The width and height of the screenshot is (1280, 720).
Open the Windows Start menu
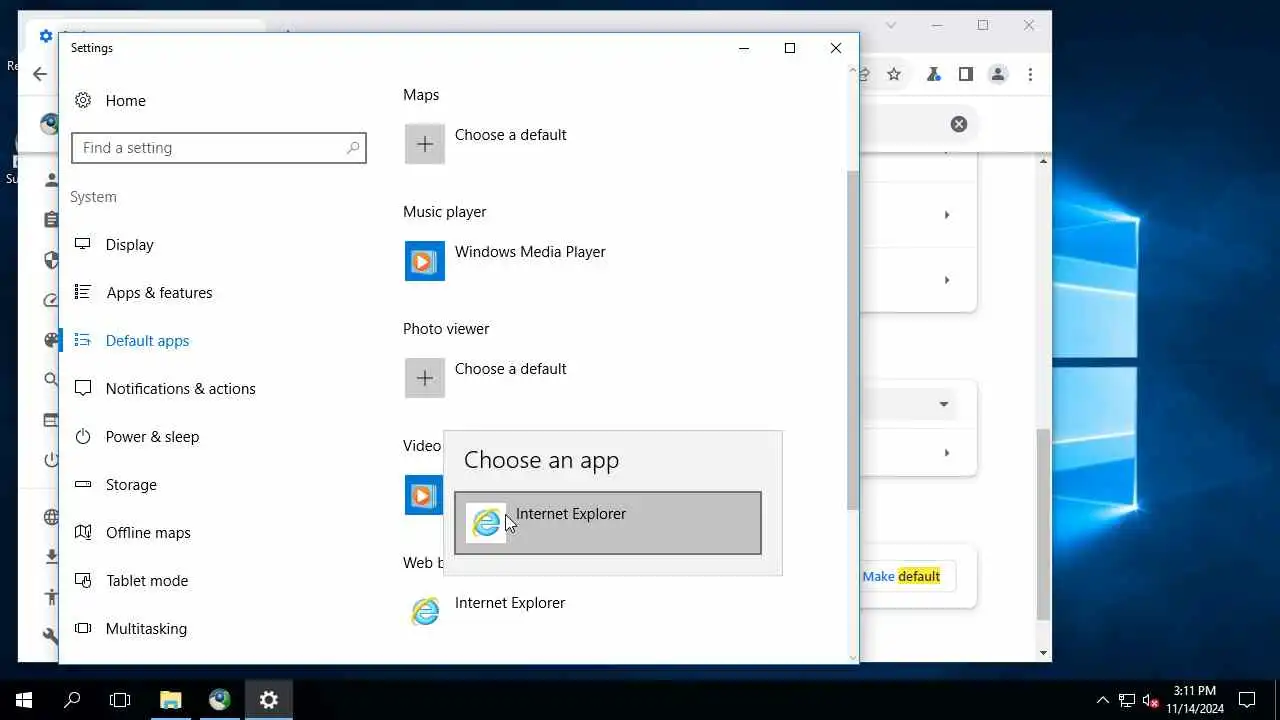pyautogui.click(x=24, y=700)
